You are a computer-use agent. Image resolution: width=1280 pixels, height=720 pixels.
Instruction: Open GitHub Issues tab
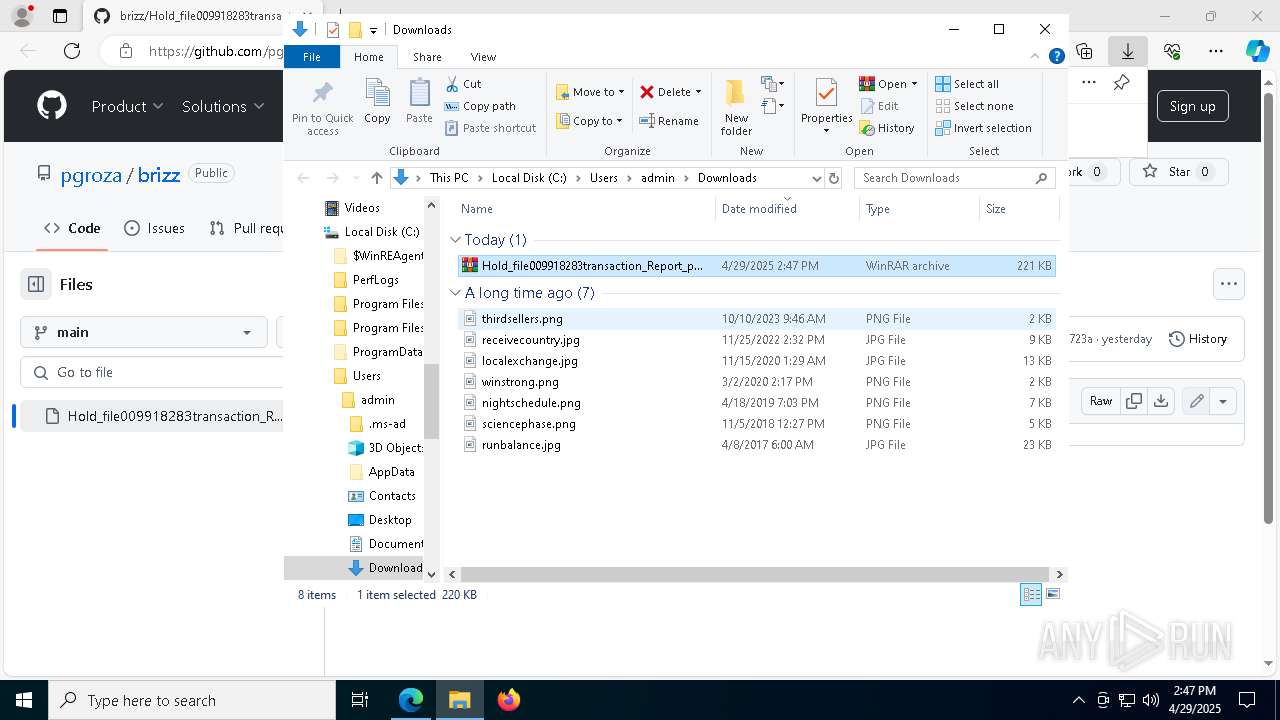(x=155, y=228)
